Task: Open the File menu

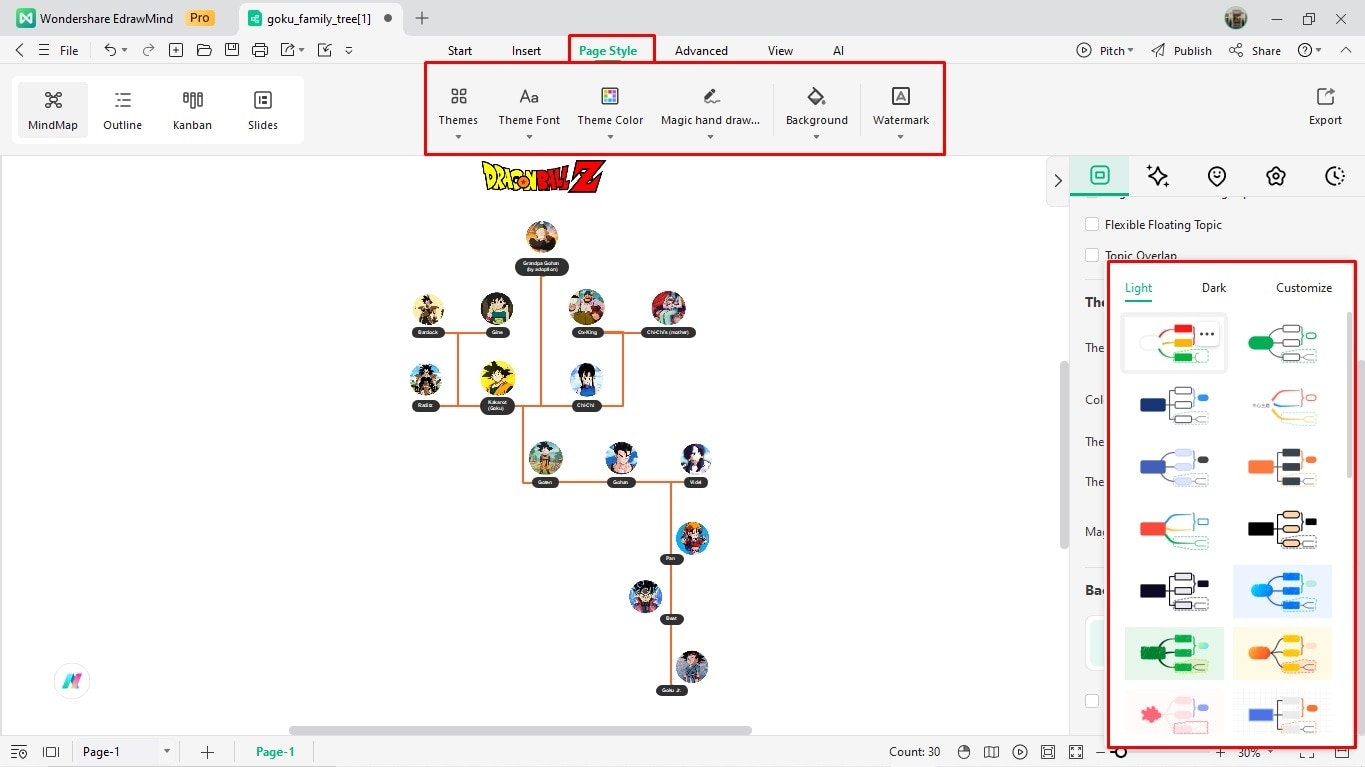Action: [x=69, y=51]
